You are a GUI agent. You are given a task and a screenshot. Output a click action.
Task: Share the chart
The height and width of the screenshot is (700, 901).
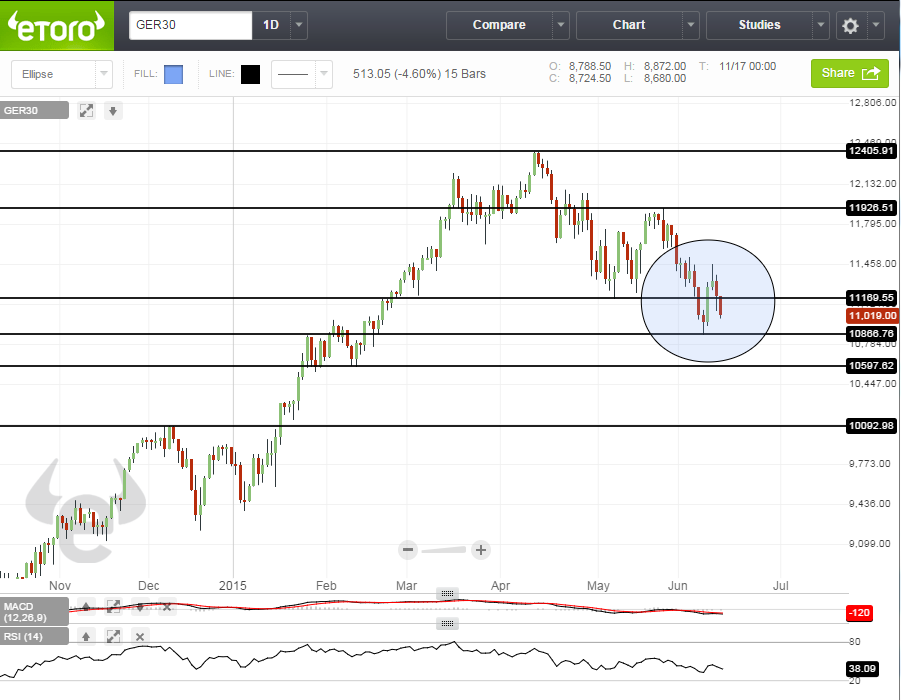coord(850,73)
